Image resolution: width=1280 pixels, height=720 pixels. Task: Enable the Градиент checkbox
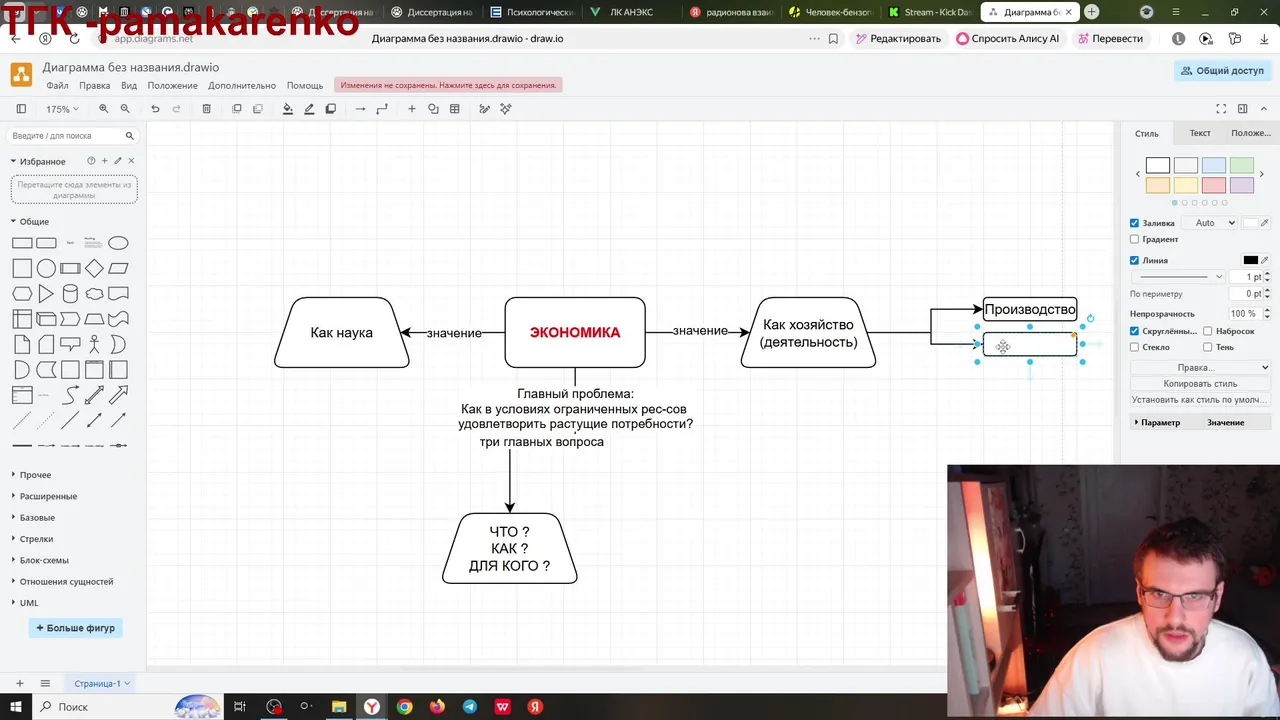point(1134,240)
